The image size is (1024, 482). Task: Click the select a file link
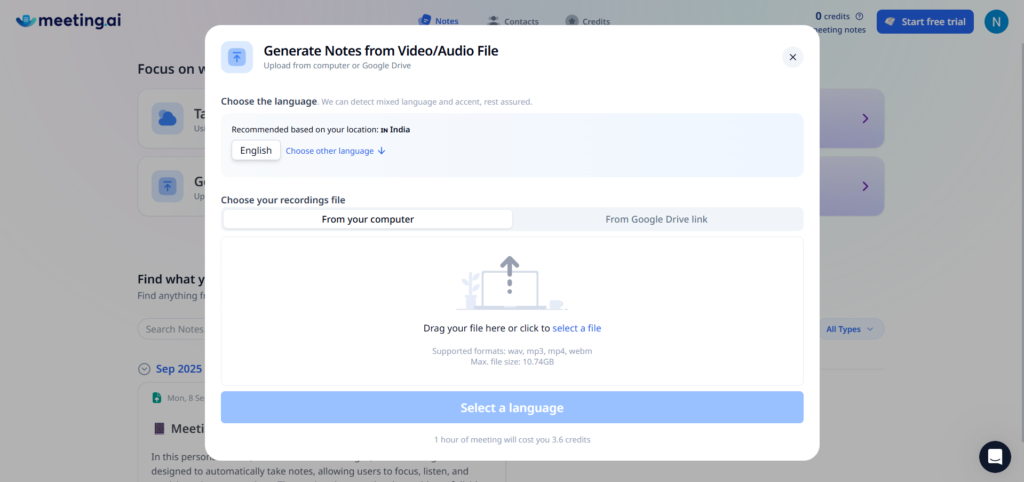(576, 328)
